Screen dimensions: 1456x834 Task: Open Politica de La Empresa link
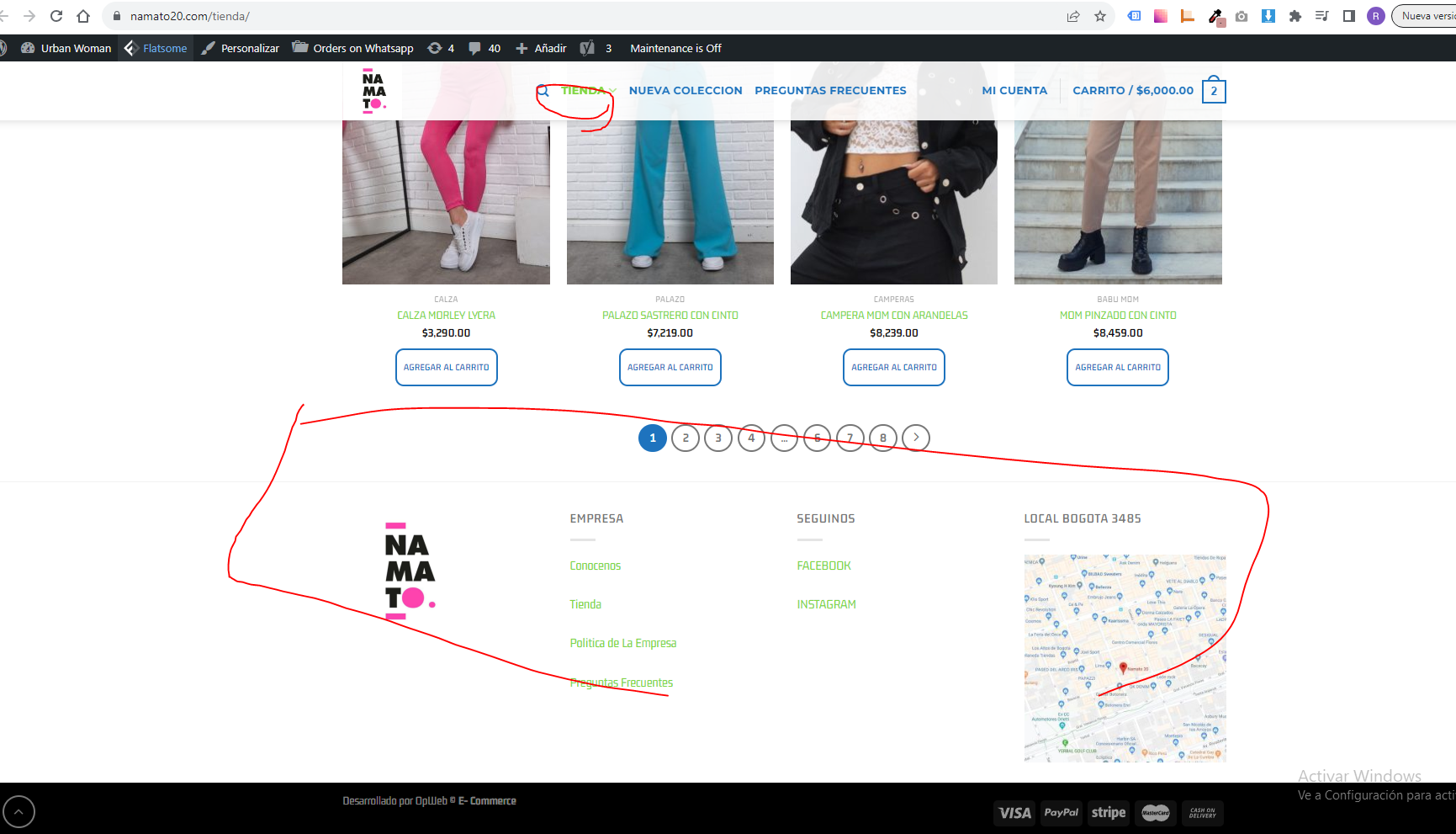[623, 644]
